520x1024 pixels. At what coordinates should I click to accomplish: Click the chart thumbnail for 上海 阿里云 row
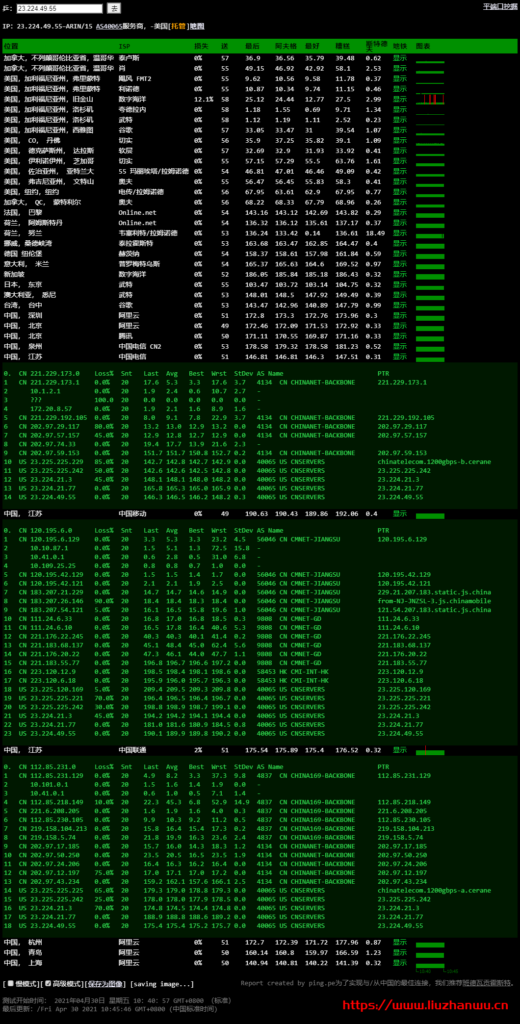[430, 962]
